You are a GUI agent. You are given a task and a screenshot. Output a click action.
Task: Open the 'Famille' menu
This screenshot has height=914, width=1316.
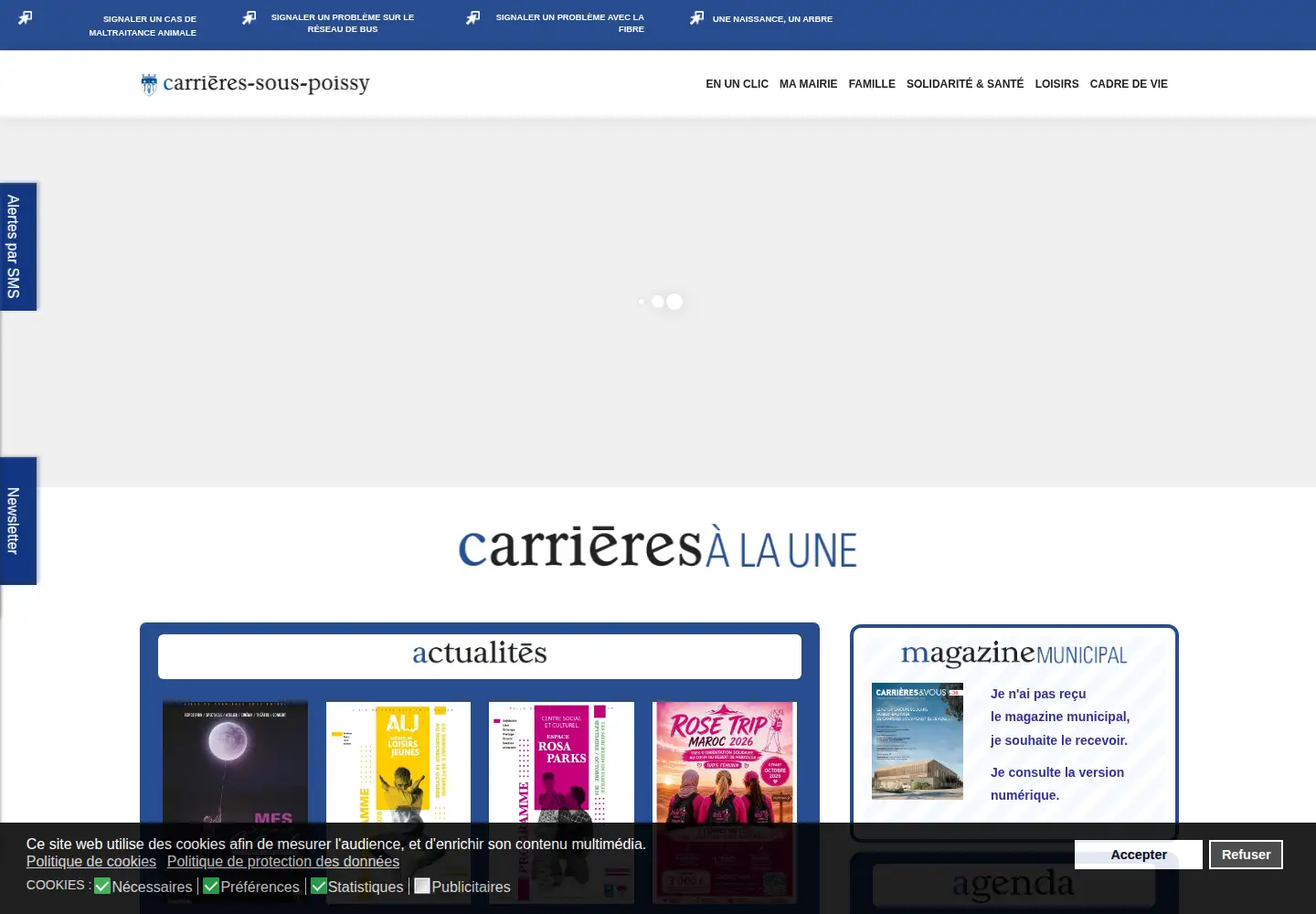click(x=872, y=83)
